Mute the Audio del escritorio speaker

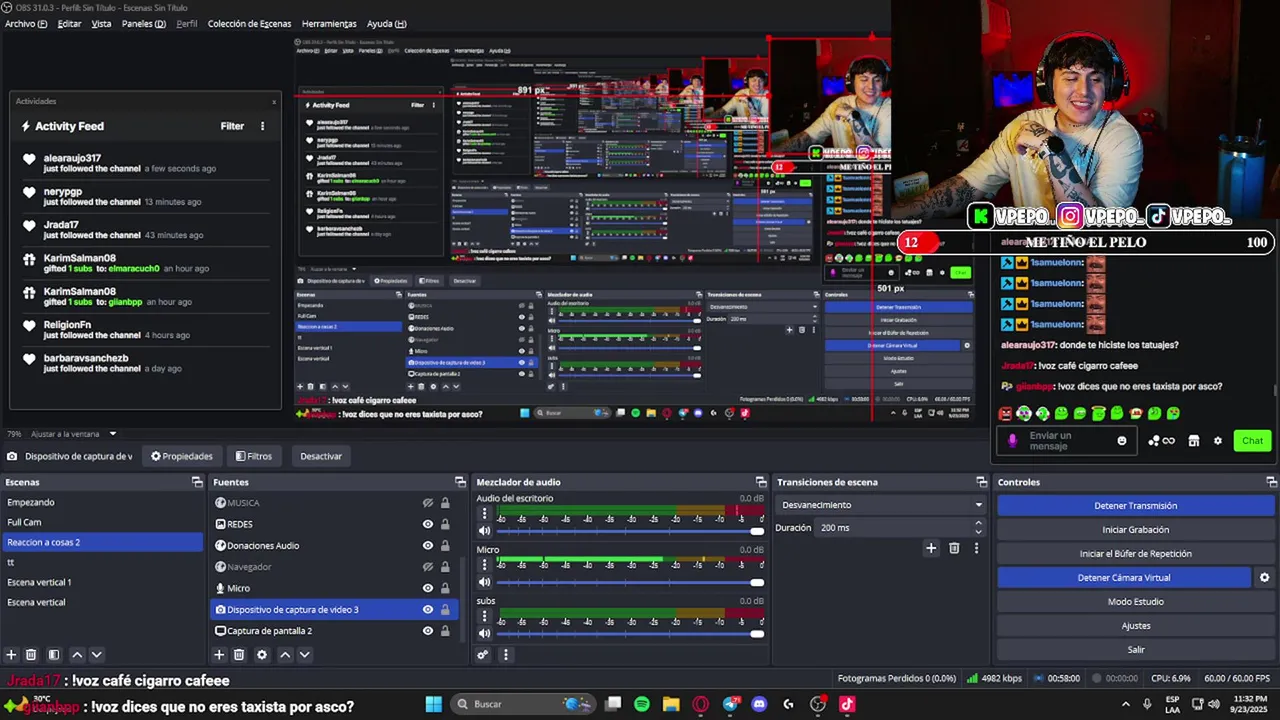(484, 531)
